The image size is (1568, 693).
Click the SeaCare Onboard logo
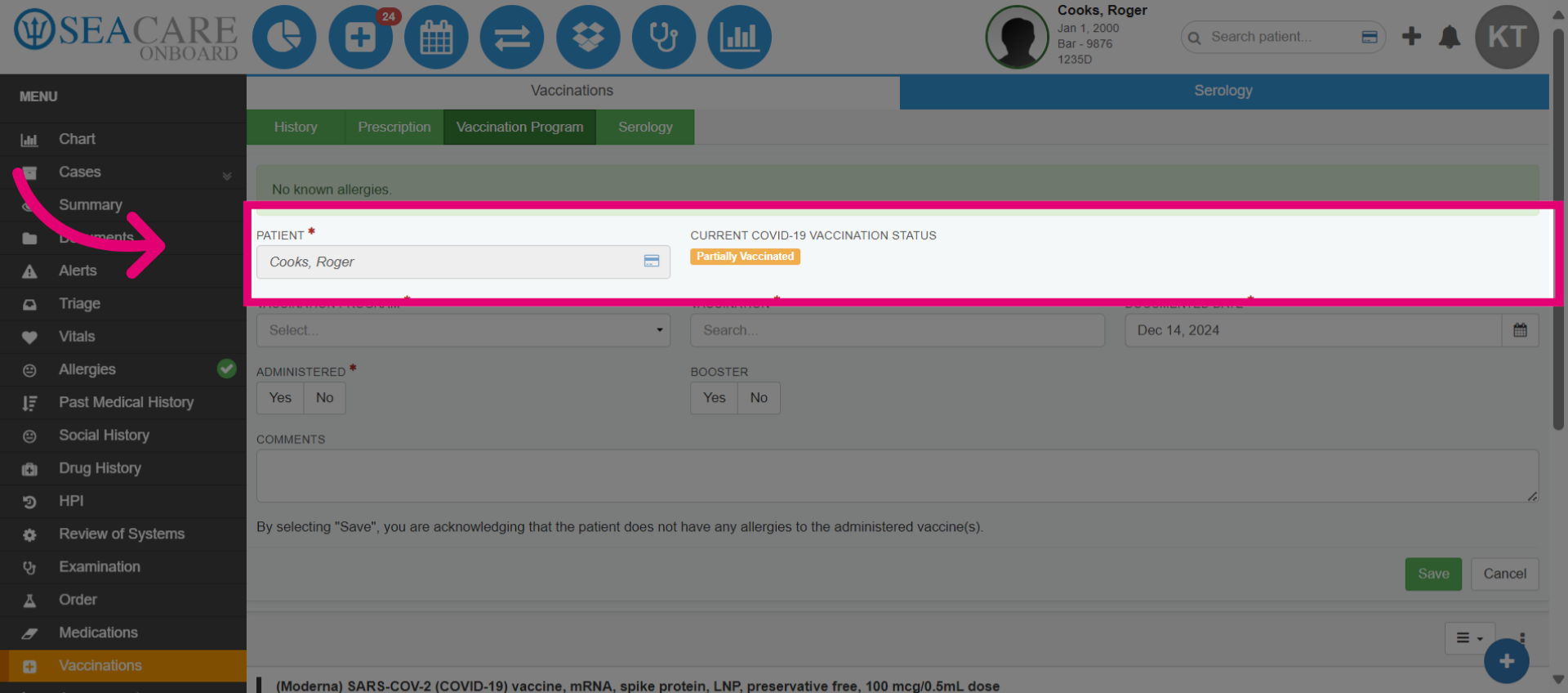pos(126,36)
